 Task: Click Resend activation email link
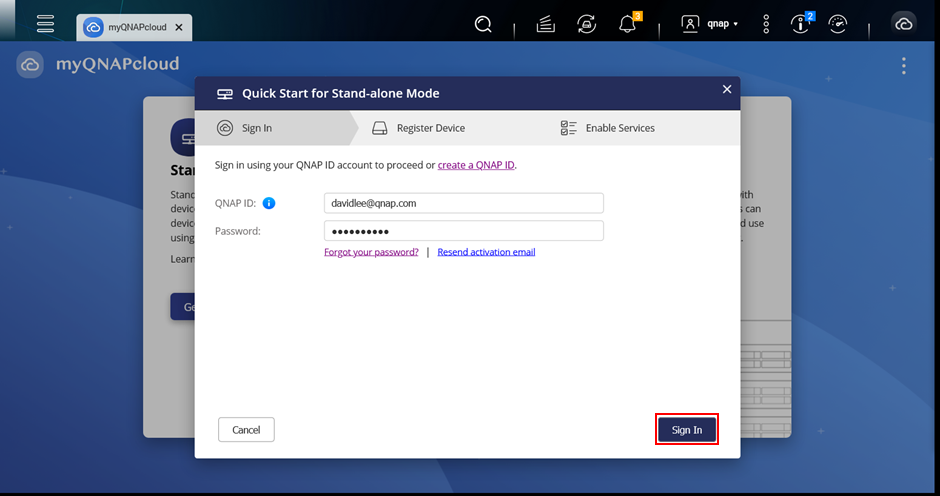point(486,252)
